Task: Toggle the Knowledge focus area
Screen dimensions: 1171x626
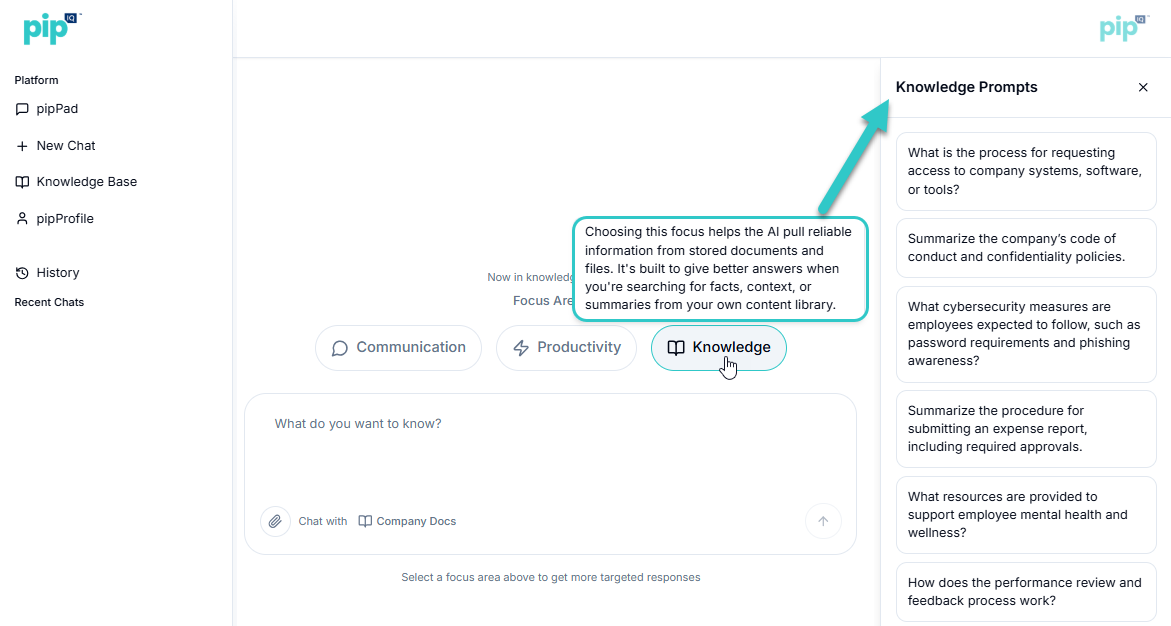Action: (x=718, y=348)
